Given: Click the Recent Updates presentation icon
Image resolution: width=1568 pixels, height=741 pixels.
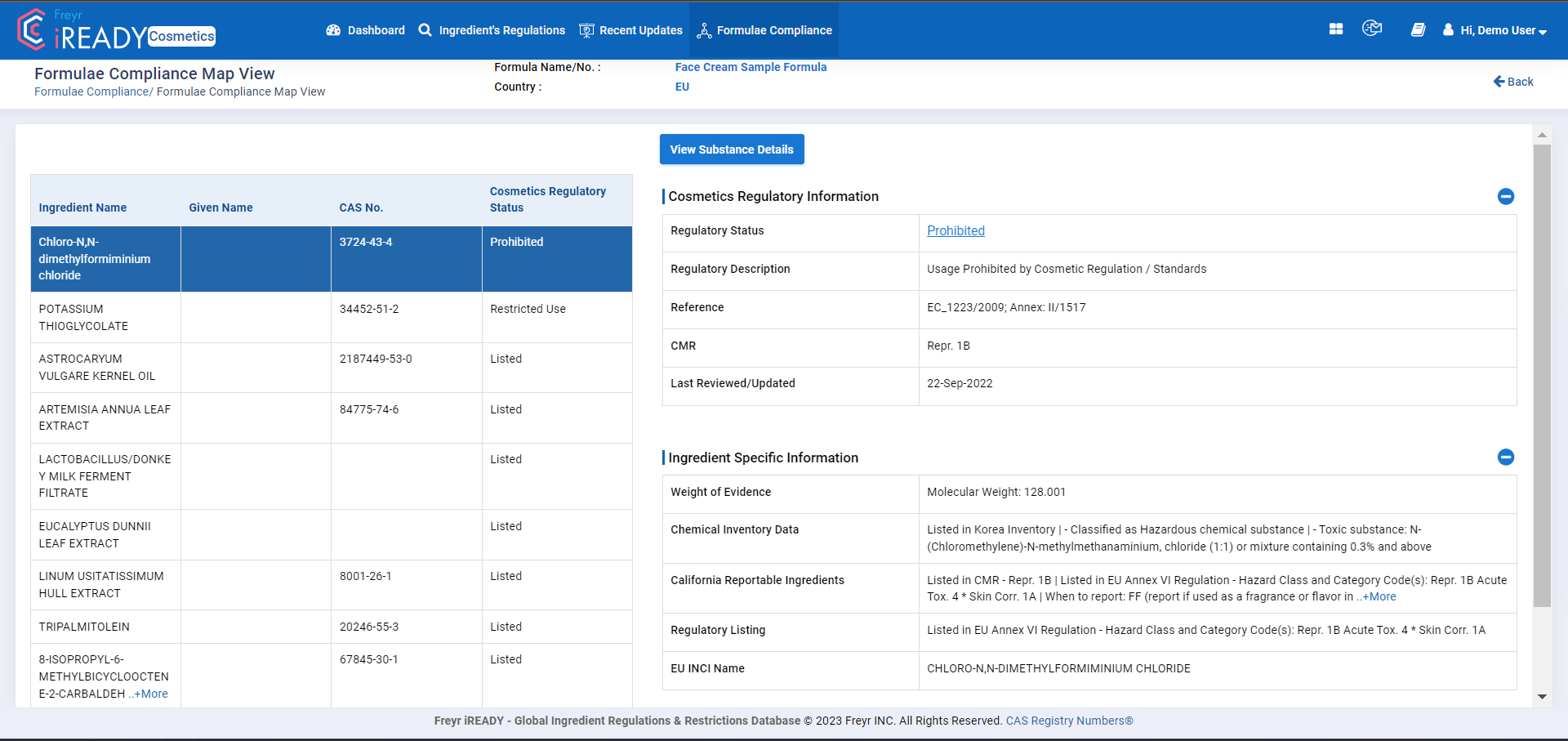Looking at the screenshot, I should tap(586, 30).
